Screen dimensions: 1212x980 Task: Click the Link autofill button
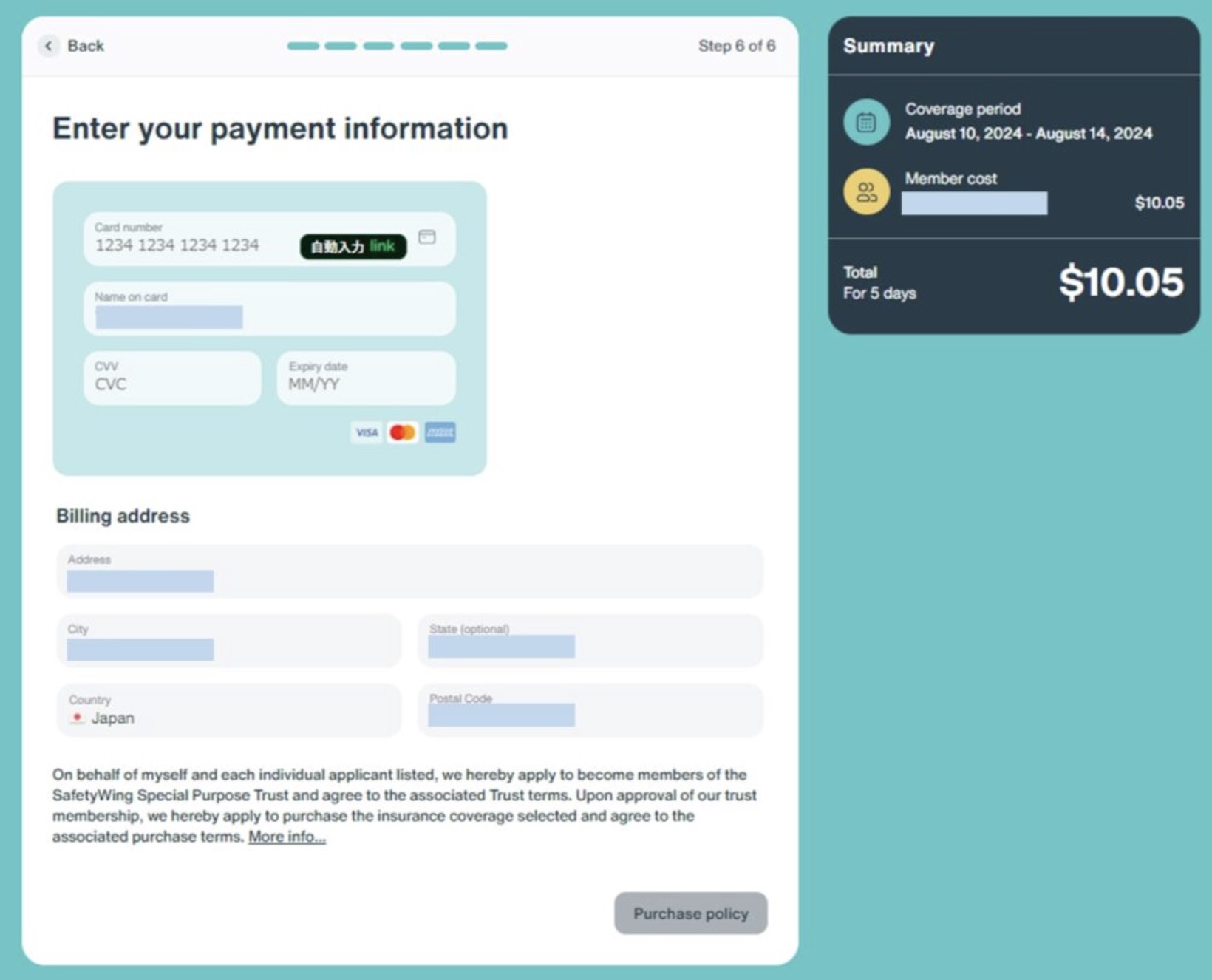pyautogui.click(x=353, y=246)
